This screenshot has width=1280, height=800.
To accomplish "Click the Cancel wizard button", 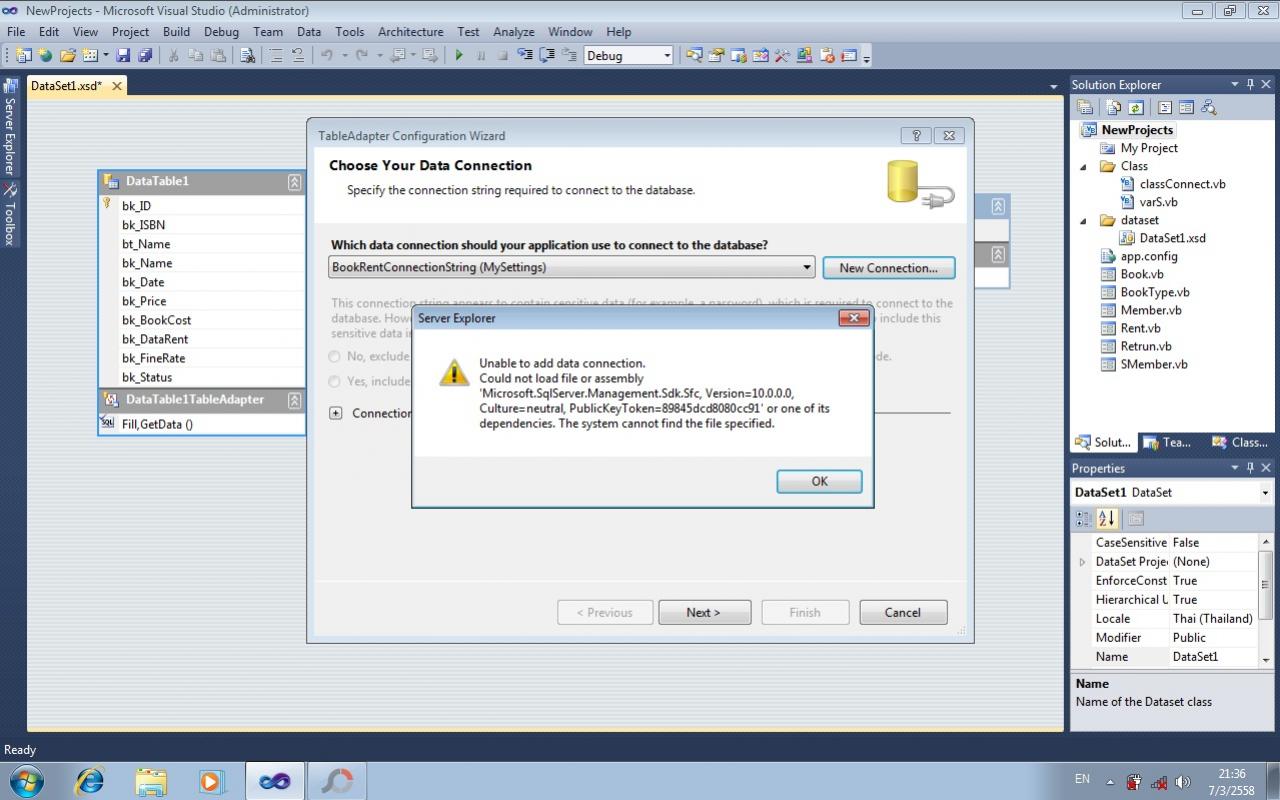I will click(x=902, y=612).
